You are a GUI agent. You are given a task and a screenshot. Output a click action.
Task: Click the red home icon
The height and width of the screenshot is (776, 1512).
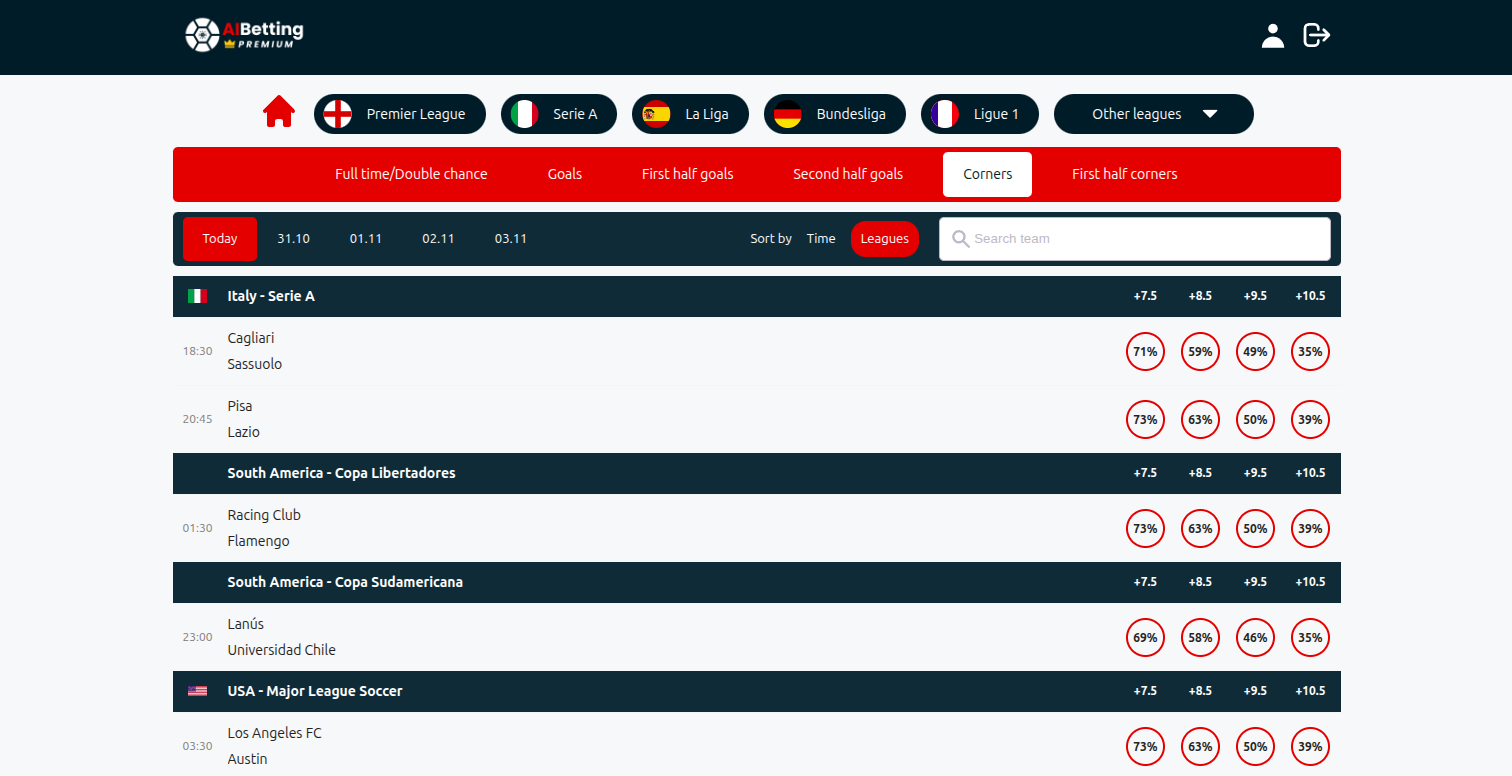(x=279, y=112)
